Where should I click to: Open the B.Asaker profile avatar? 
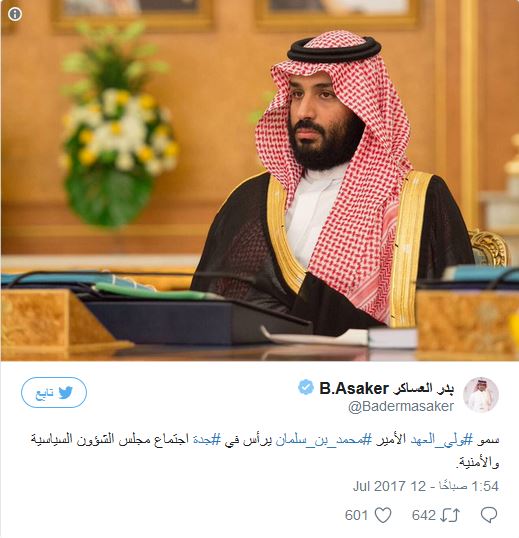coord(481,395)
